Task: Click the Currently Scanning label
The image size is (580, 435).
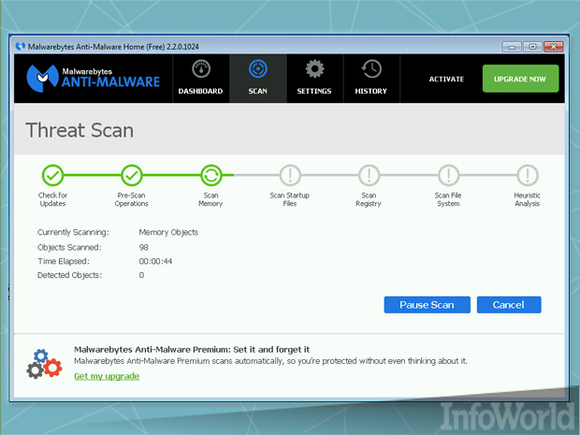Action: coord(73,233)
